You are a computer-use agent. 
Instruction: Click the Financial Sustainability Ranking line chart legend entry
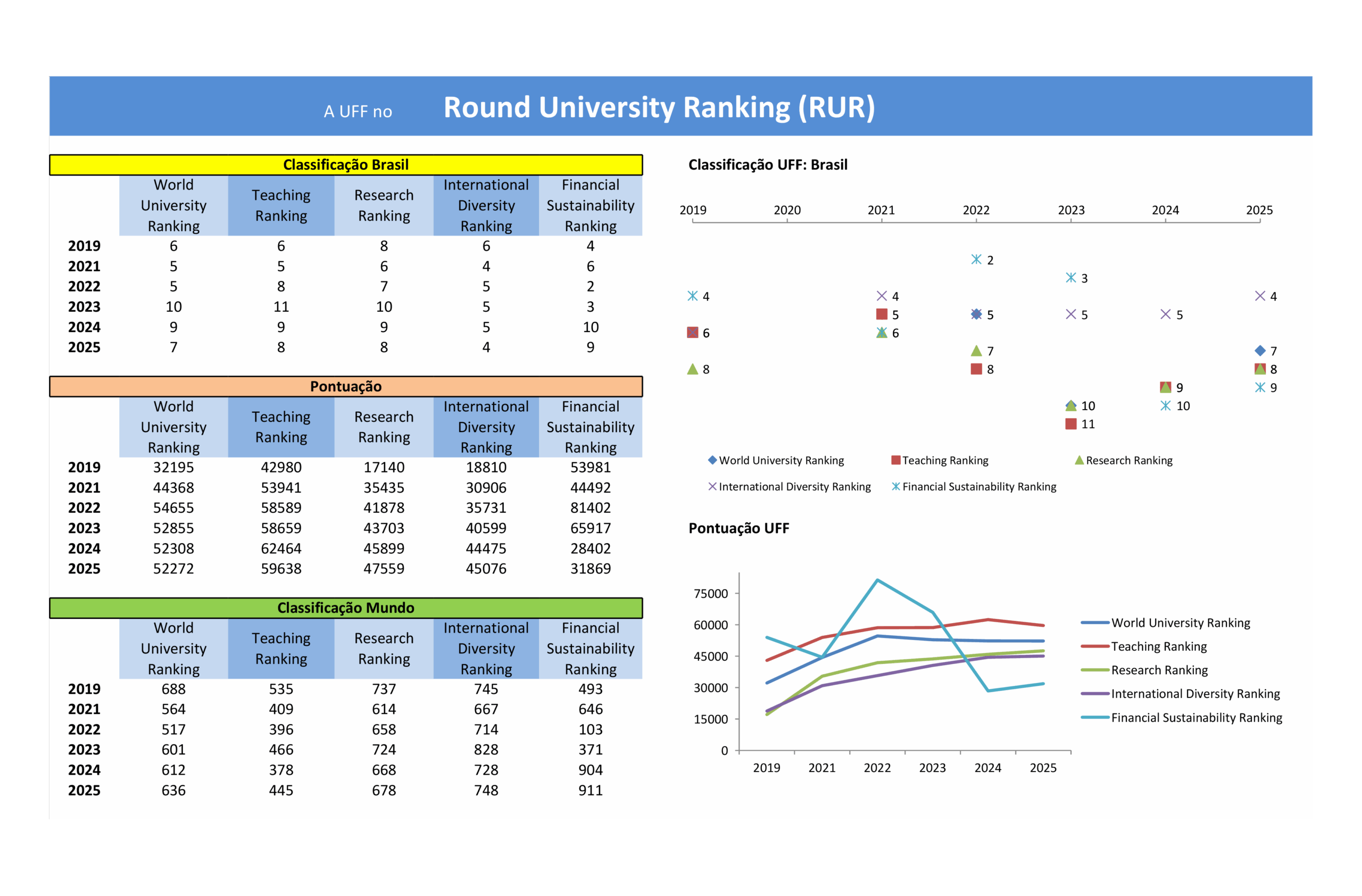(1196, 717)
